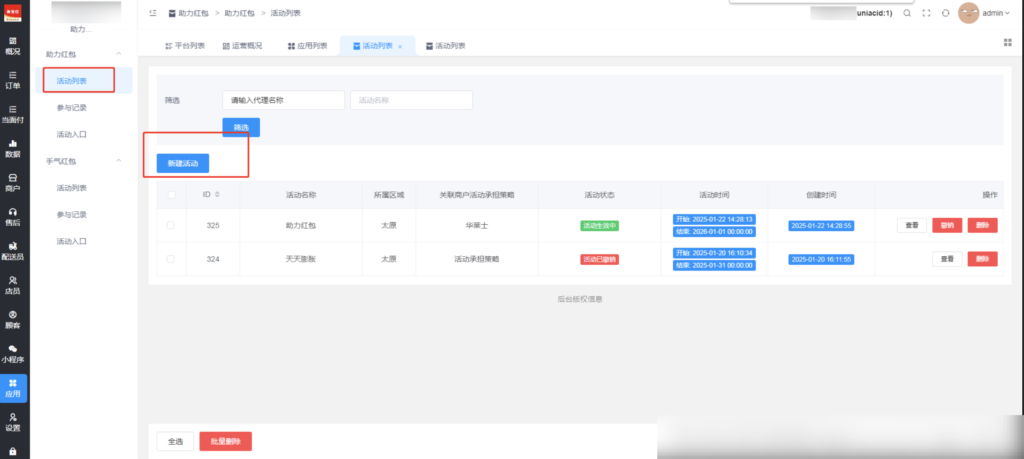Toggle the select-all checkbox in table header
The height and width of the screenshot is (459, 1024).
(x=170, y=194)
